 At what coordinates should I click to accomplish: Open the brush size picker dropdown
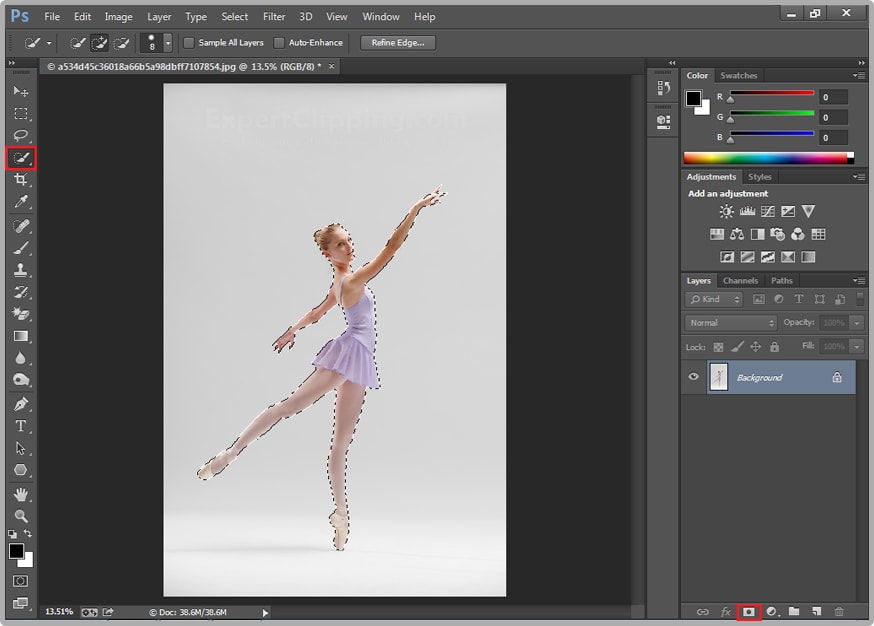(x=167, y=43)
